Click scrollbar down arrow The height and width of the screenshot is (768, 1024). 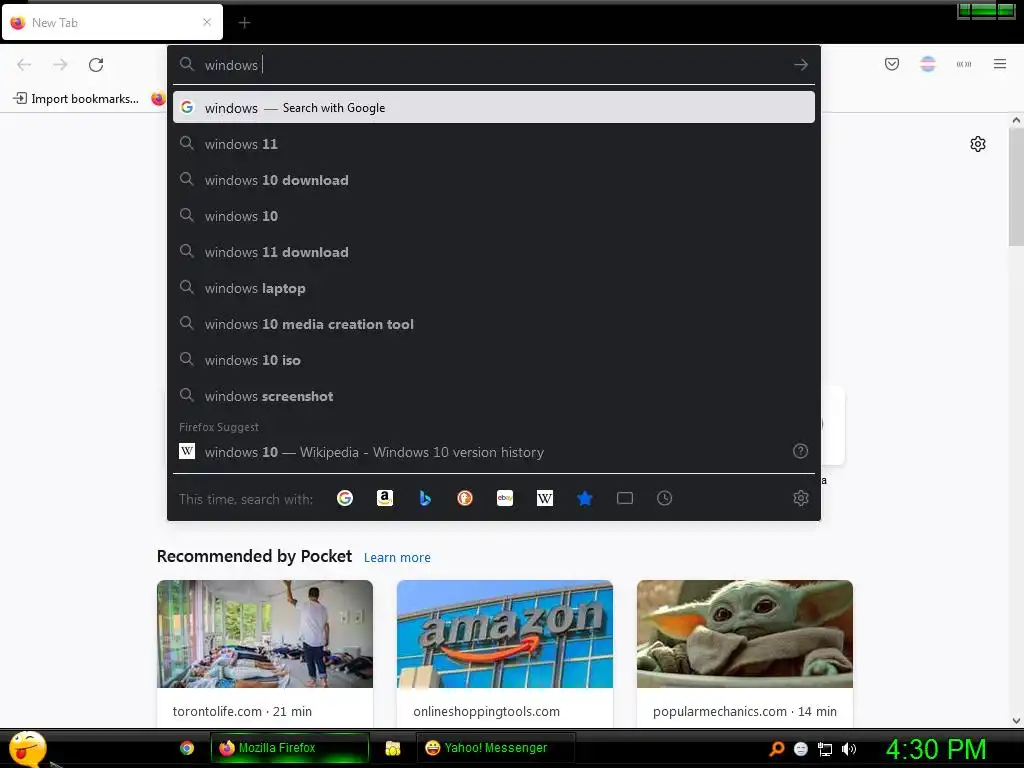point(1016,721)
